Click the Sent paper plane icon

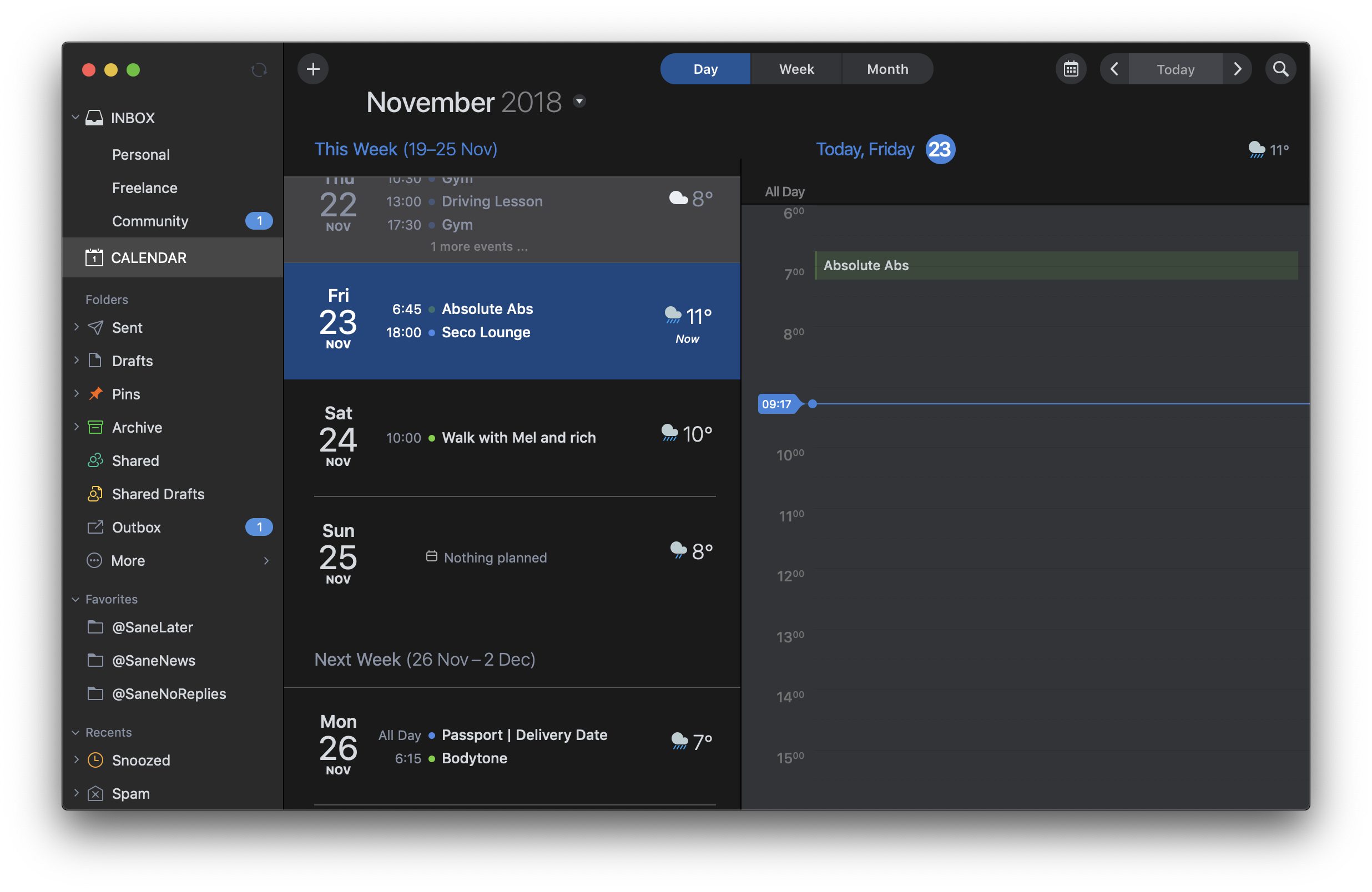click(95, 327)
